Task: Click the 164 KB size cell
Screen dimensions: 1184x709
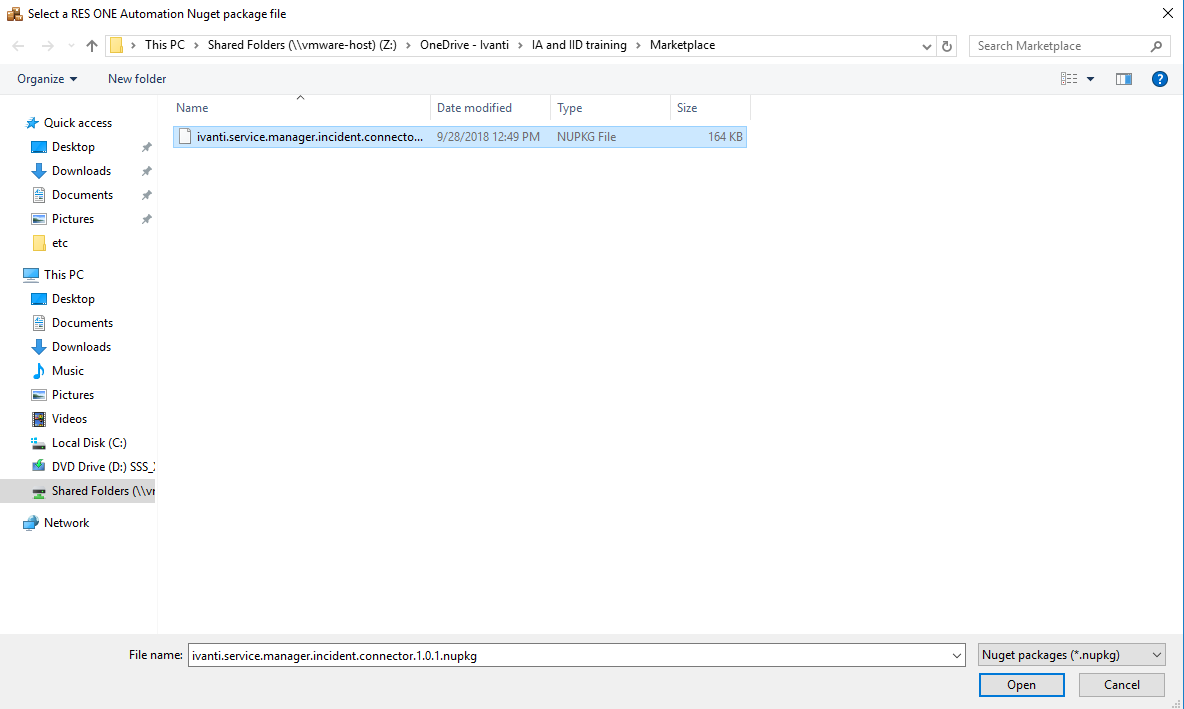Action: (725, 137)
